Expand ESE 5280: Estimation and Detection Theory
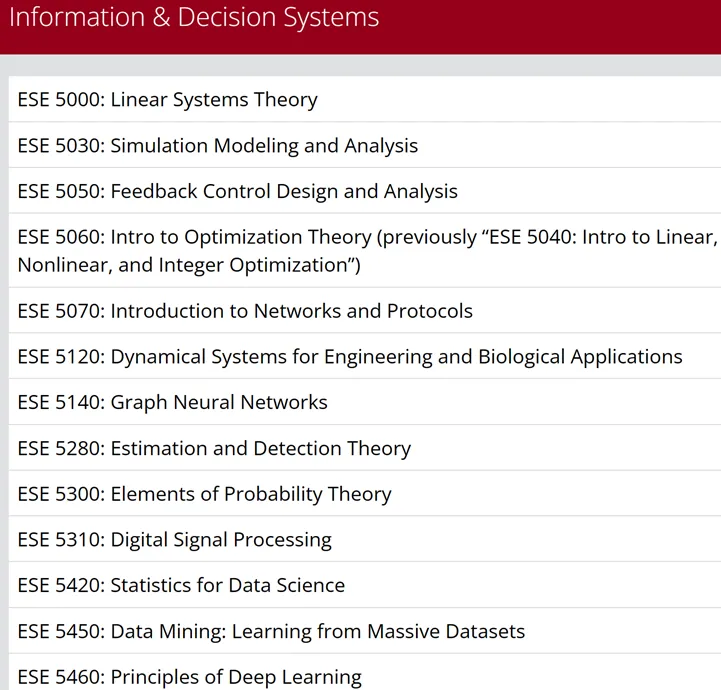Image resolution: width=721 pixels, height=690 pixels. tap(365, 448)
